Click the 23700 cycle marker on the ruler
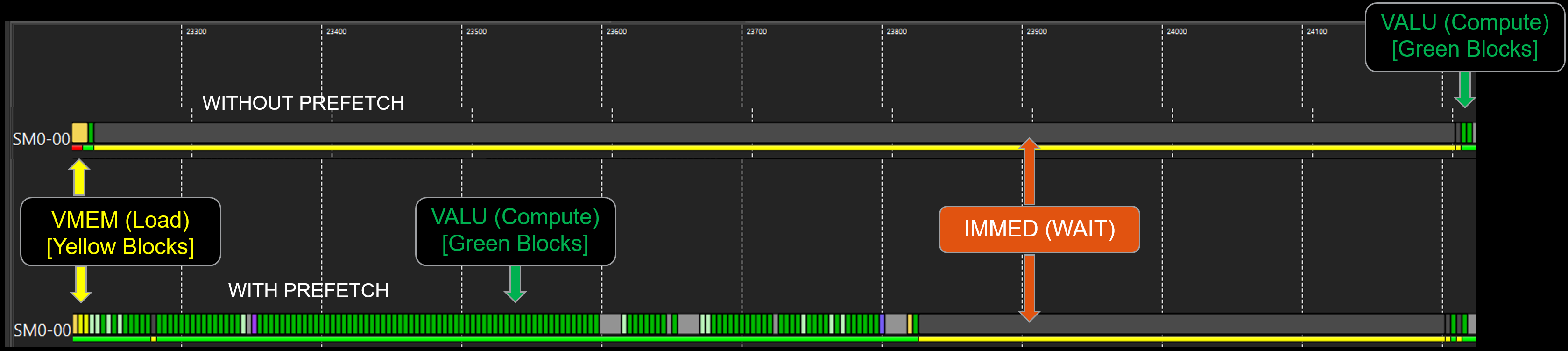 pos(756,31)
